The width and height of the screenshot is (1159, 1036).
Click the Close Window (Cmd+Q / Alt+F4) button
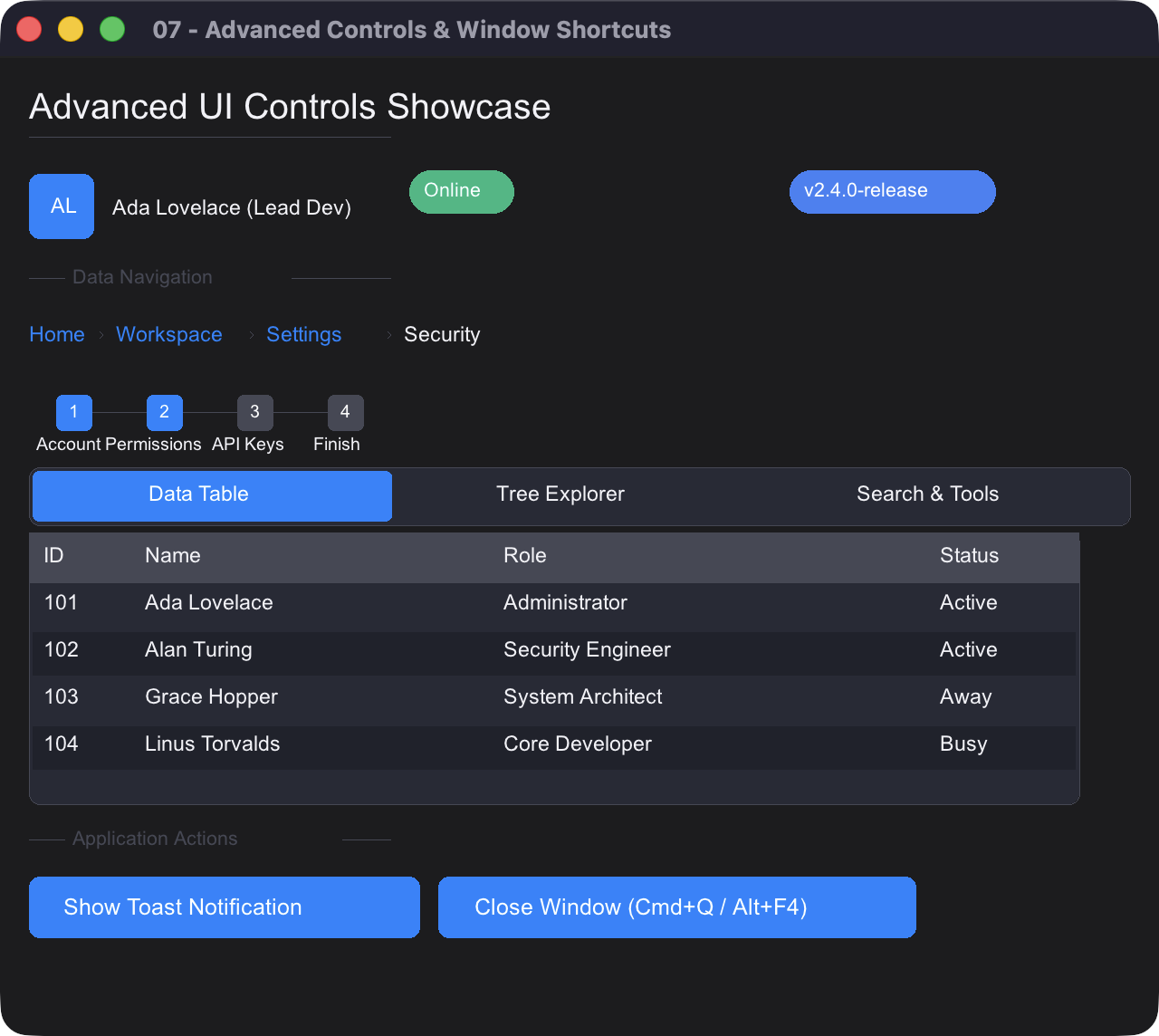point(677,907)
